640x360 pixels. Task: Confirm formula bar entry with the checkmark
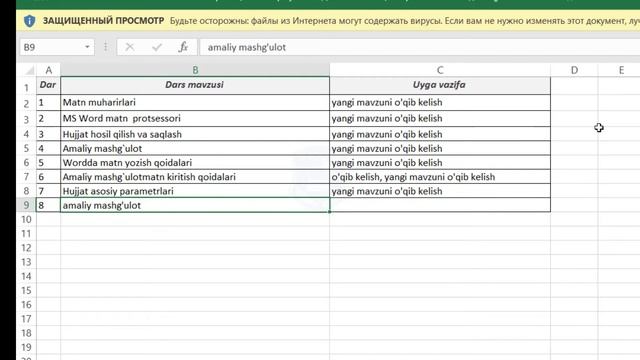(157, 47)
